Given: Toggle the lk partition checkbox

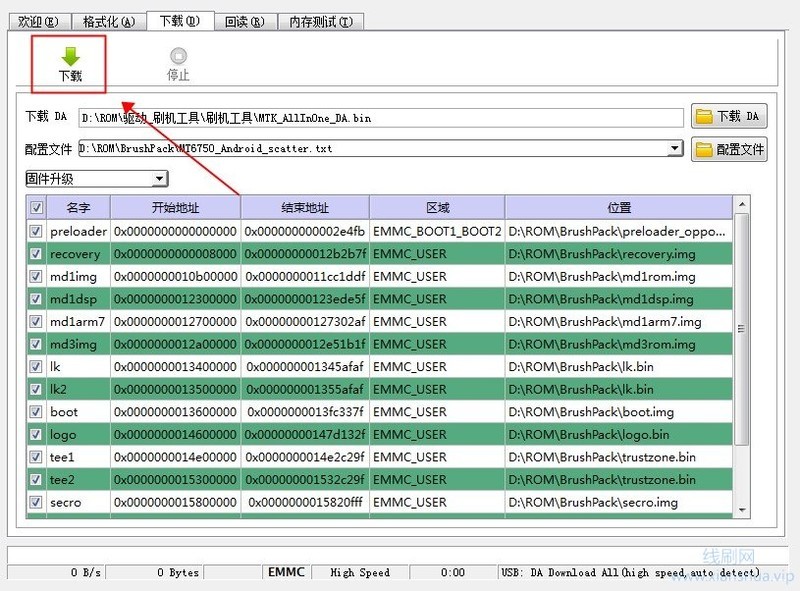Looking at the screenshot, I should pos(36,366).
